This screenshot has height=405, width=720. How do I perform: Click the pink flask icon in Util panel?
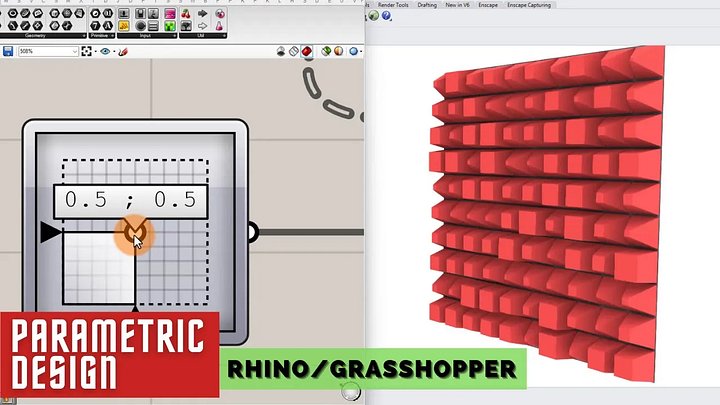[x=219, y=26]
